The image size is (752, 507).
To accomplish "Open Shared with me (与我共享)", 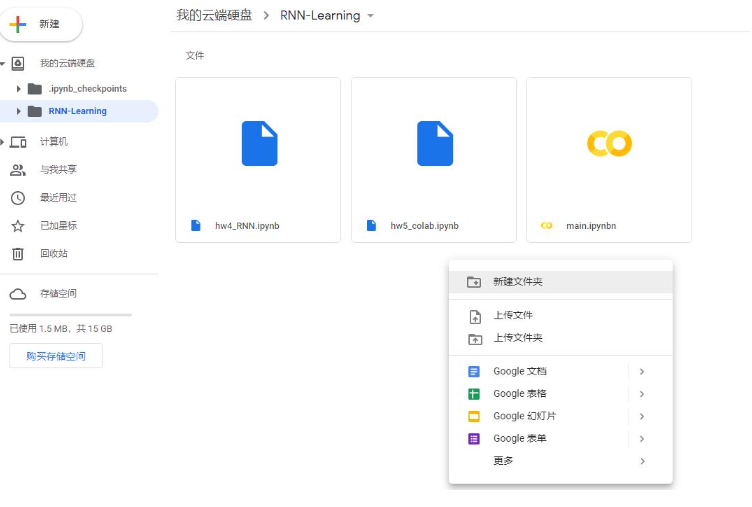I will pyautogui.click(x=58, y=170).
